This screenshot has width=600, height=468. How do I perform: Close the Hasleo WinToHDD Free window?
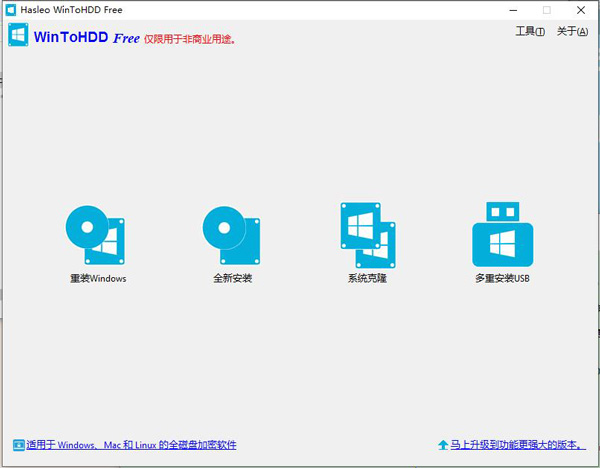pyautogui.click(x=580, y=10)
